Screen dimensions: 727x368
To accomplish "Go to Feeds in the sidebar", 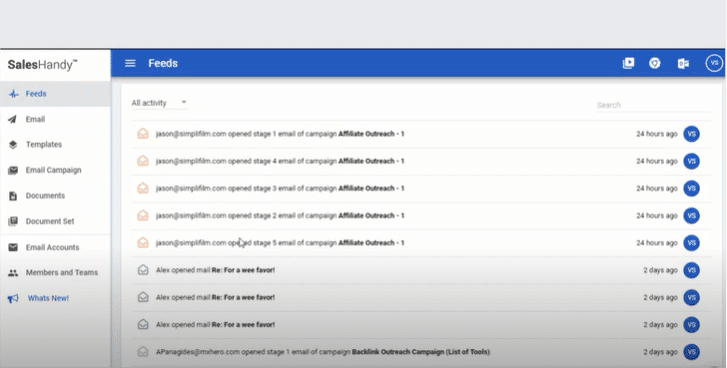I will tap(55, 94).
